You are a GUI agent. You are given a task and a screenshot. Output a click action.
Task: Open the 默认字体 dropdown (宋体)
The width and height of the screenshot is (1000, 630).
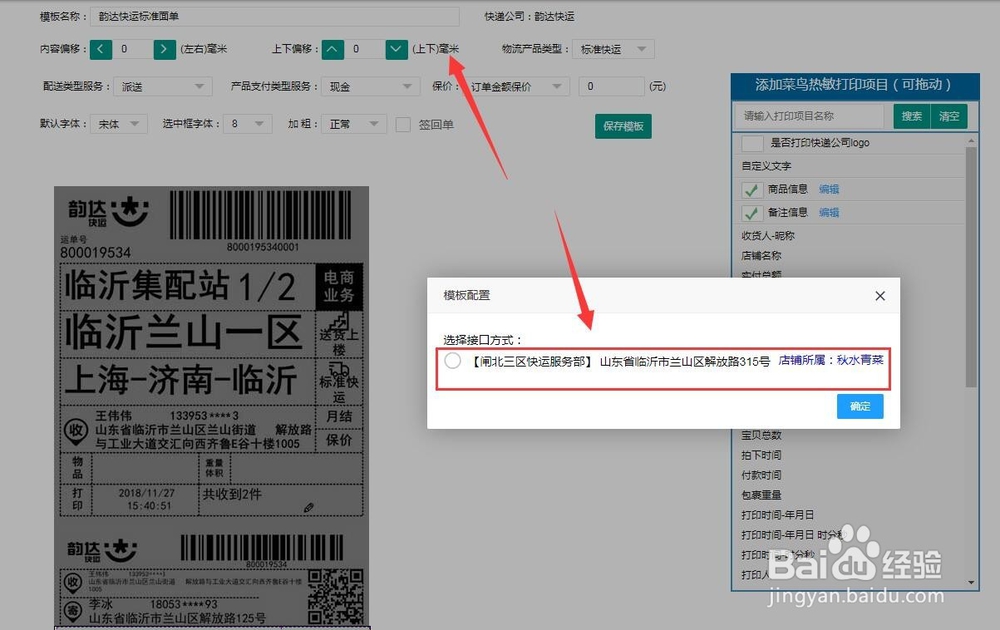pyautogui.click(x=119, y=124)
